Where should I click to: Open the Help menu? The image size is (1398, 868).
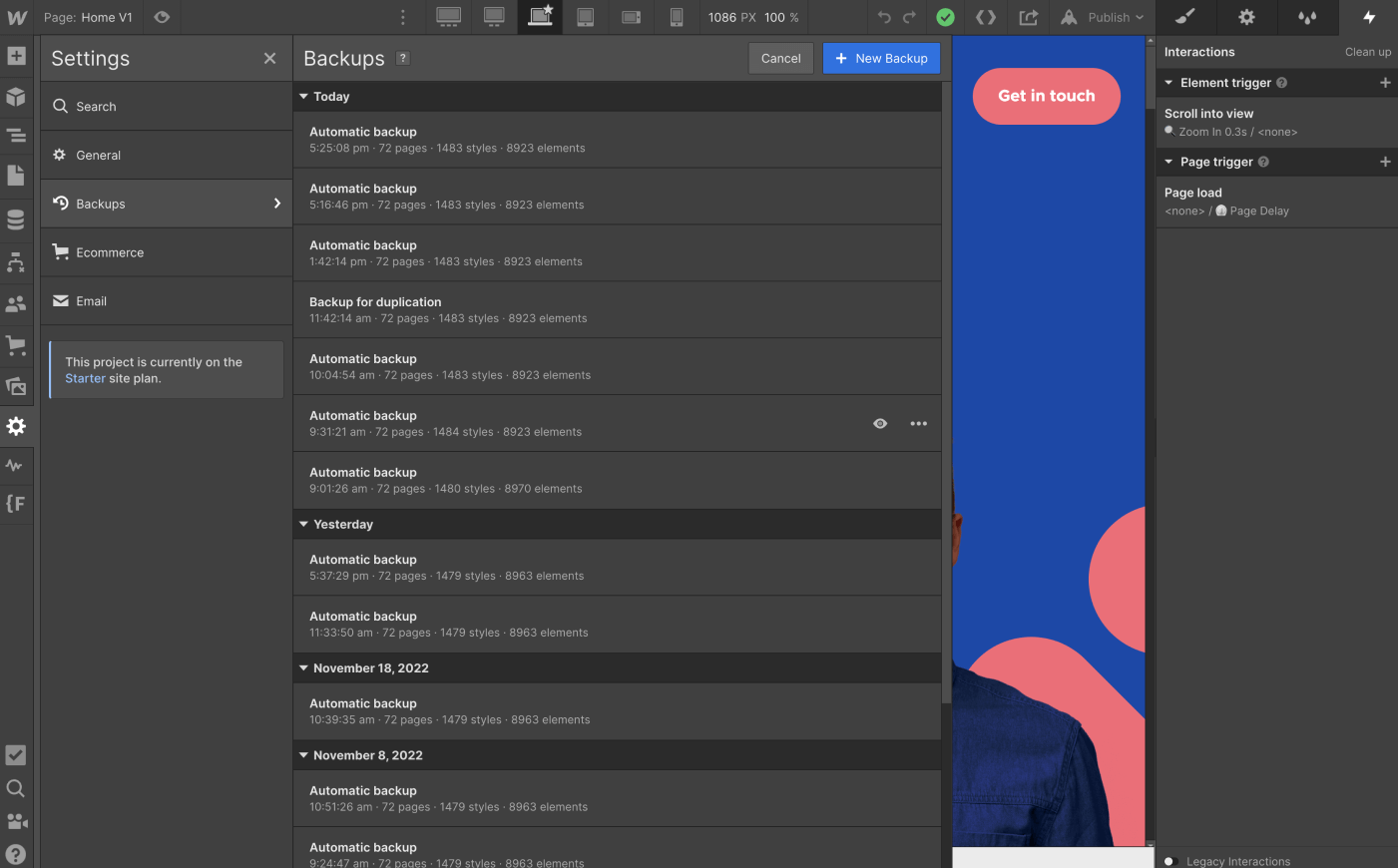(x=16, y=854)
